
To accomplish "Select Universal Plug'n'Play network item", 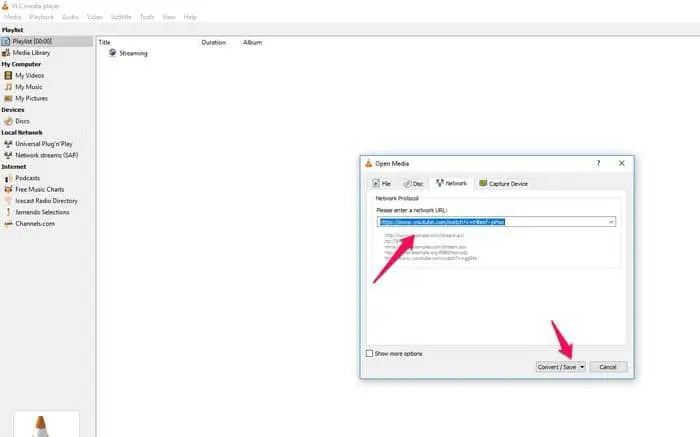I will [x=45, y=143].
